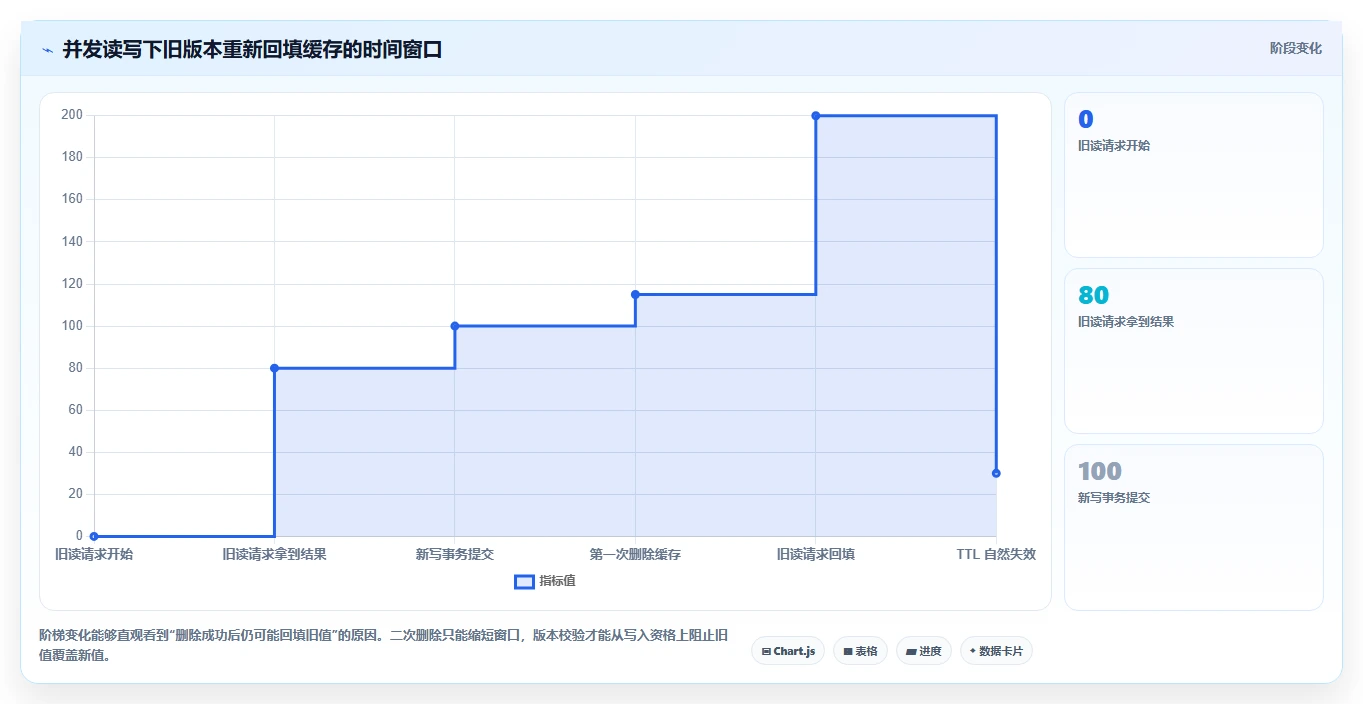Toggle the 指标值 legend item
Viewport: 1363px width, 704px height.
click(545, 581)
